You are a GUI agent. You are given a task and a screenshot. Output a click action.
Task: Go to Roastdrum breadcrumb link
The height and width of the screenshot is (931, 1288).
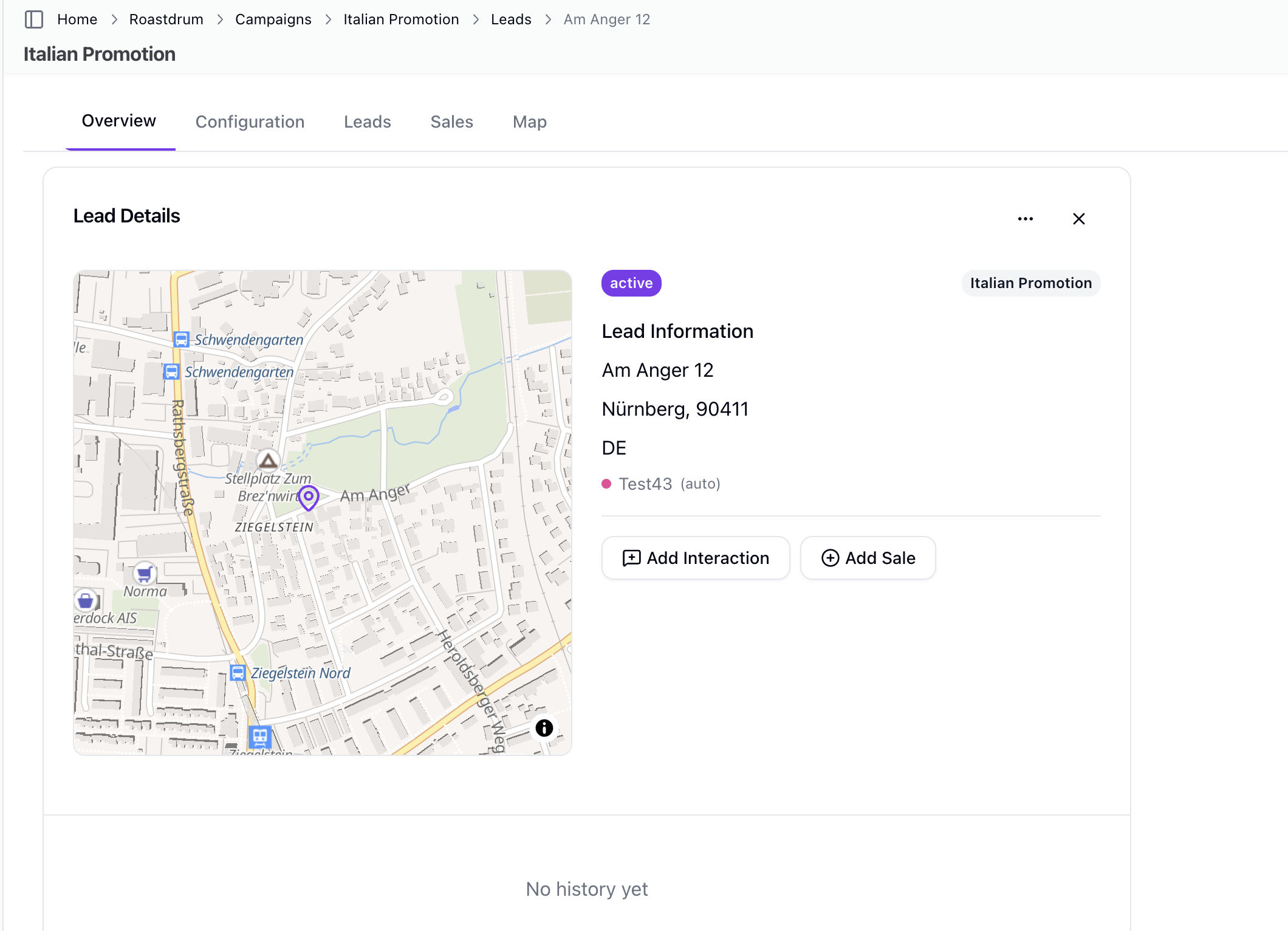(166, 19)
